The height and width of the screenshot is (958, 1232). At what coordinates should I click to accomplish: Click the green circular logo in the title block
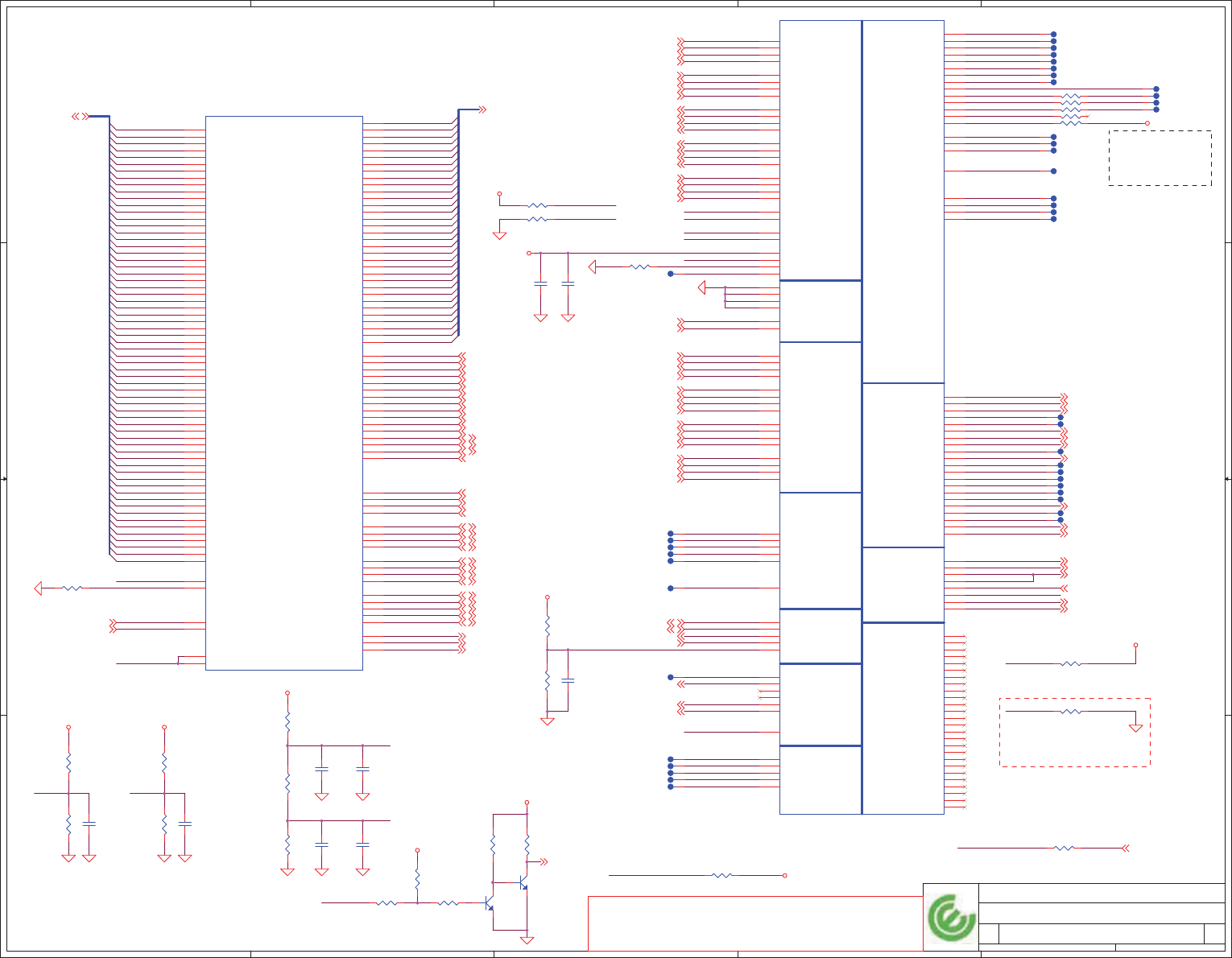pos(951,918)
